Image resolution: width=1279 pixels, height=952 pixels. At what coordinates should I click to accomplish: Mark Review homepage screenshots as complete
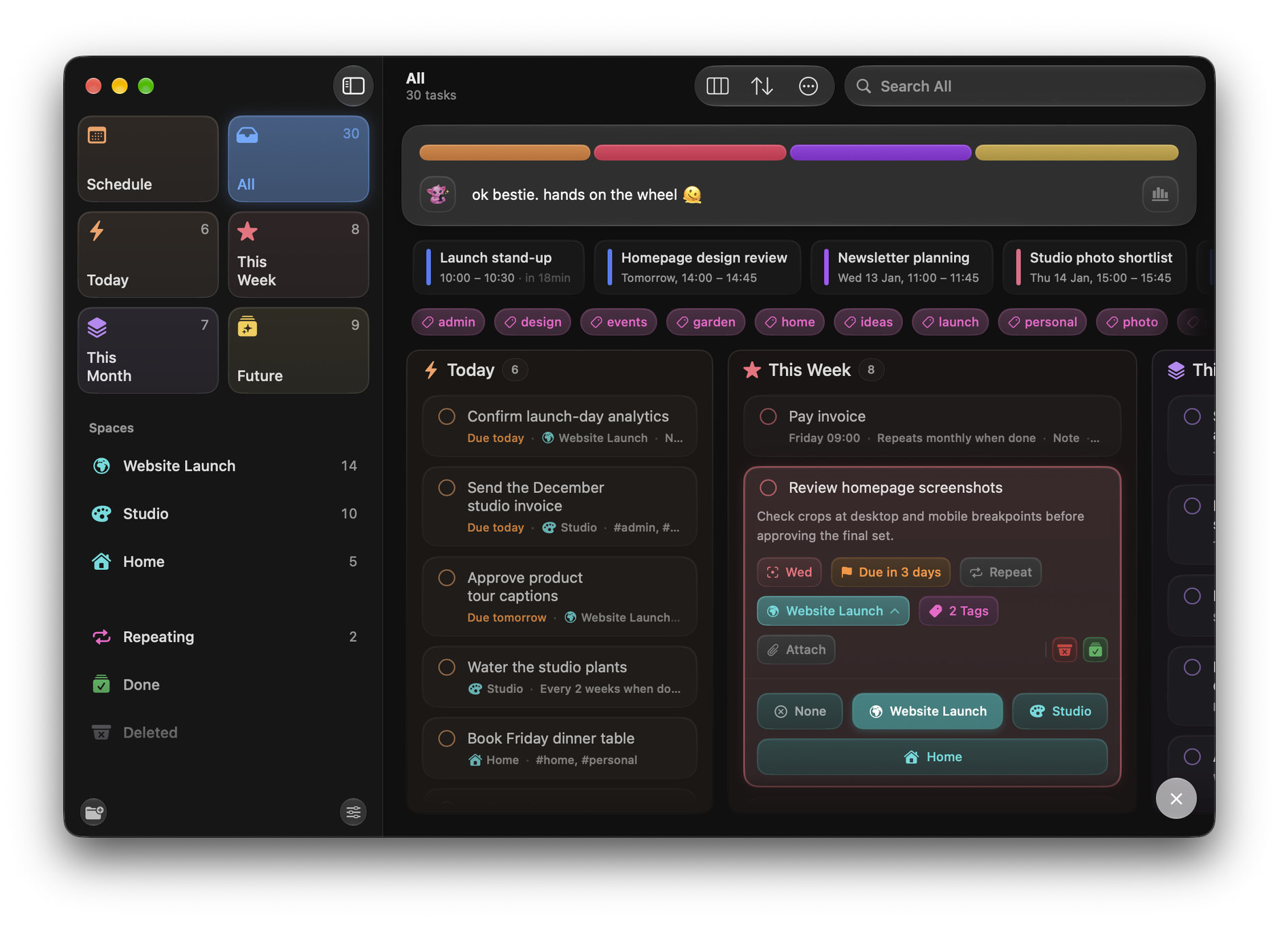coord(768,488)
